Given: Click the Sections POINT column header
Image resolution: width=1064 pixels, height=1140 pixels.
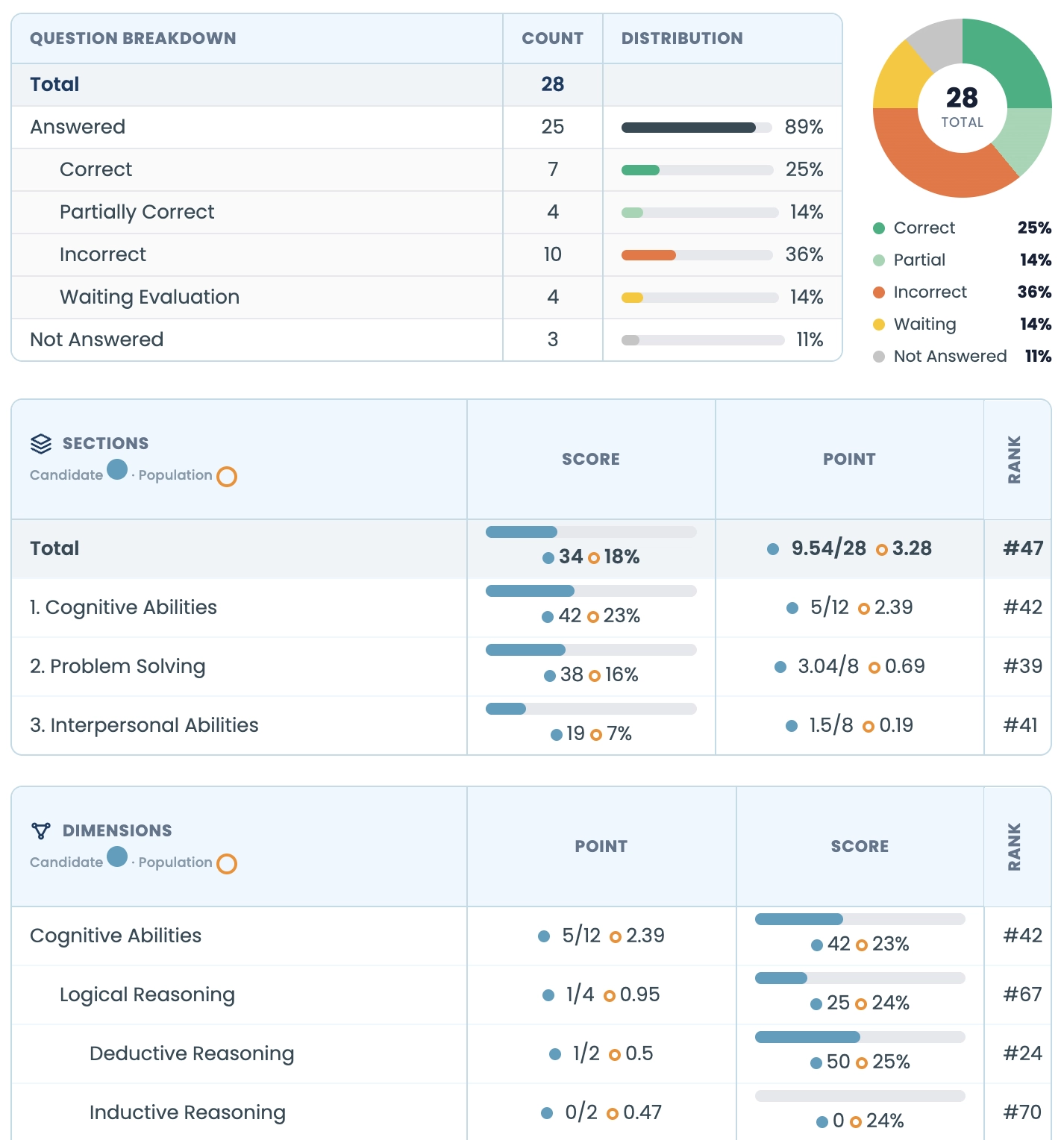Looking at the screenshot, I should 850,460.
